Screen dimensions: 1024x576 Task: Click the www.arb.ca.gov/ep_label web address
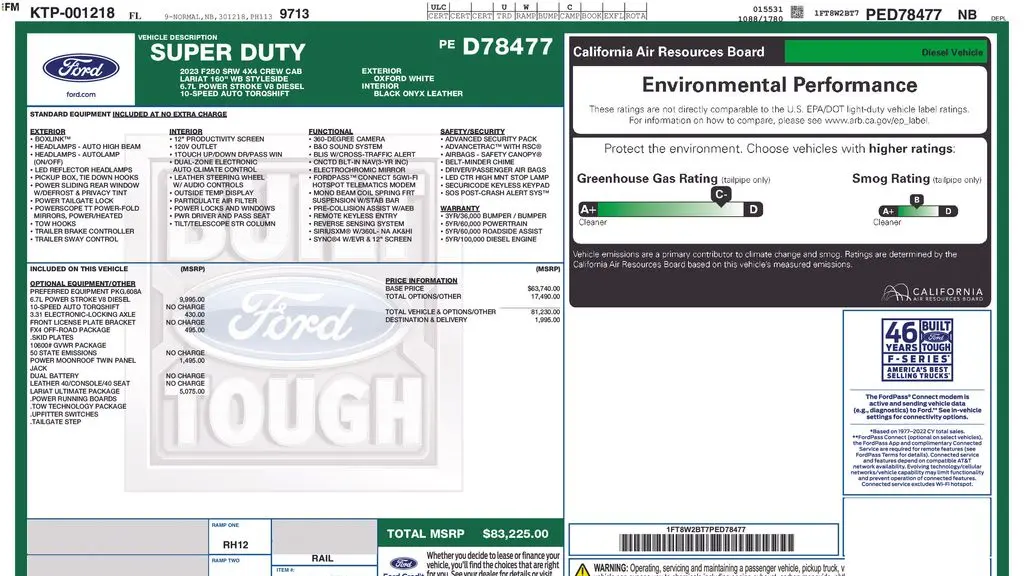click(x=876, y=121)
